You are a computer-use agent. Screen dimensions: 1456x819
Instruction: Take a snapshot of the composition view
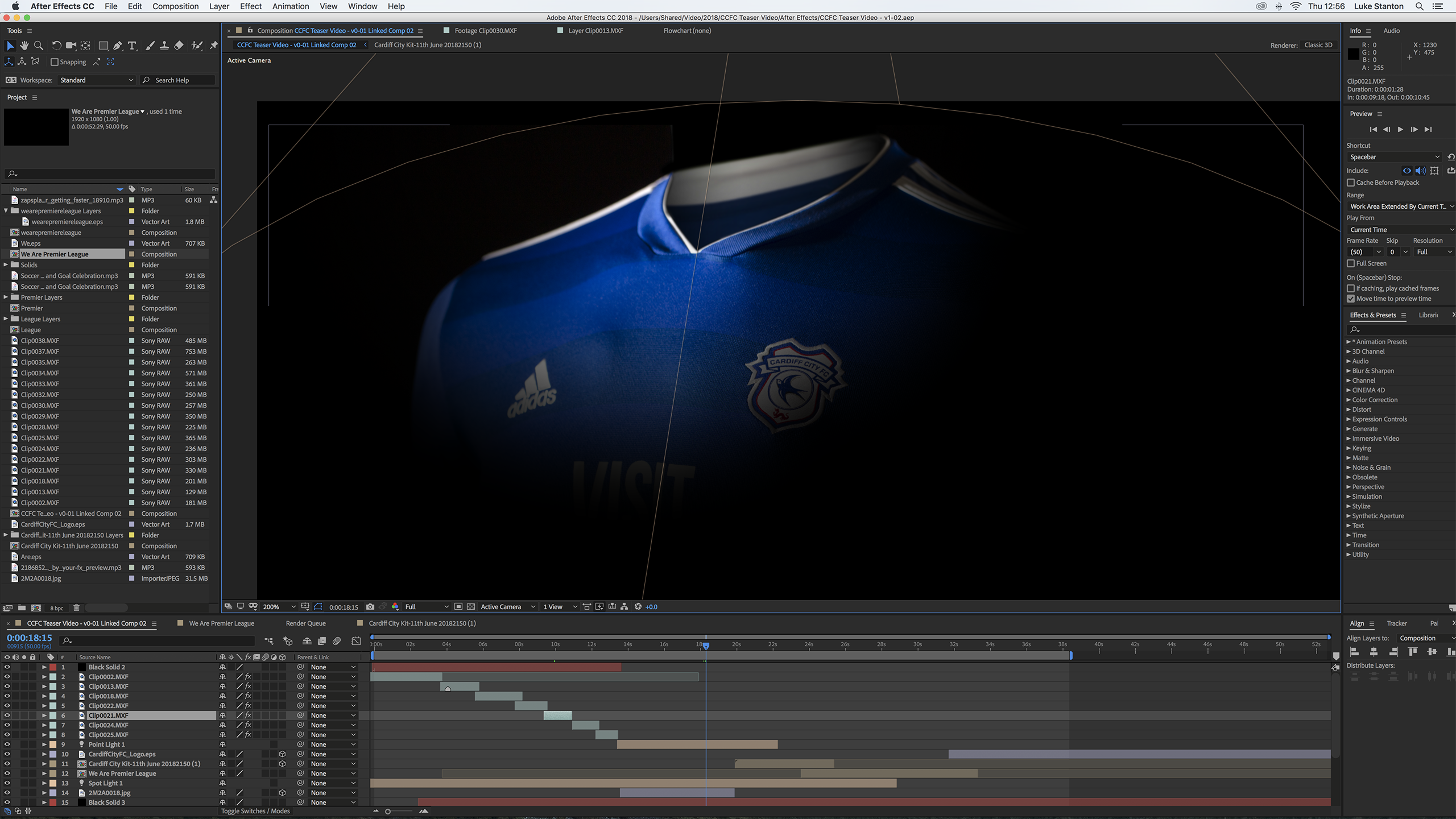pos(370,606)
